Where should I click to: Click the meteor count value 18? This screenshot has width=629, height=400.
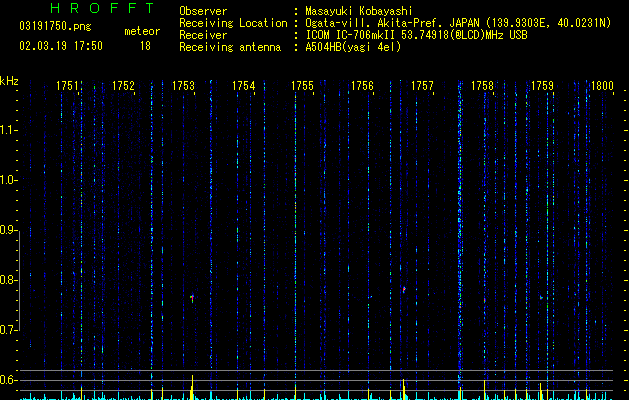point(145,46)
